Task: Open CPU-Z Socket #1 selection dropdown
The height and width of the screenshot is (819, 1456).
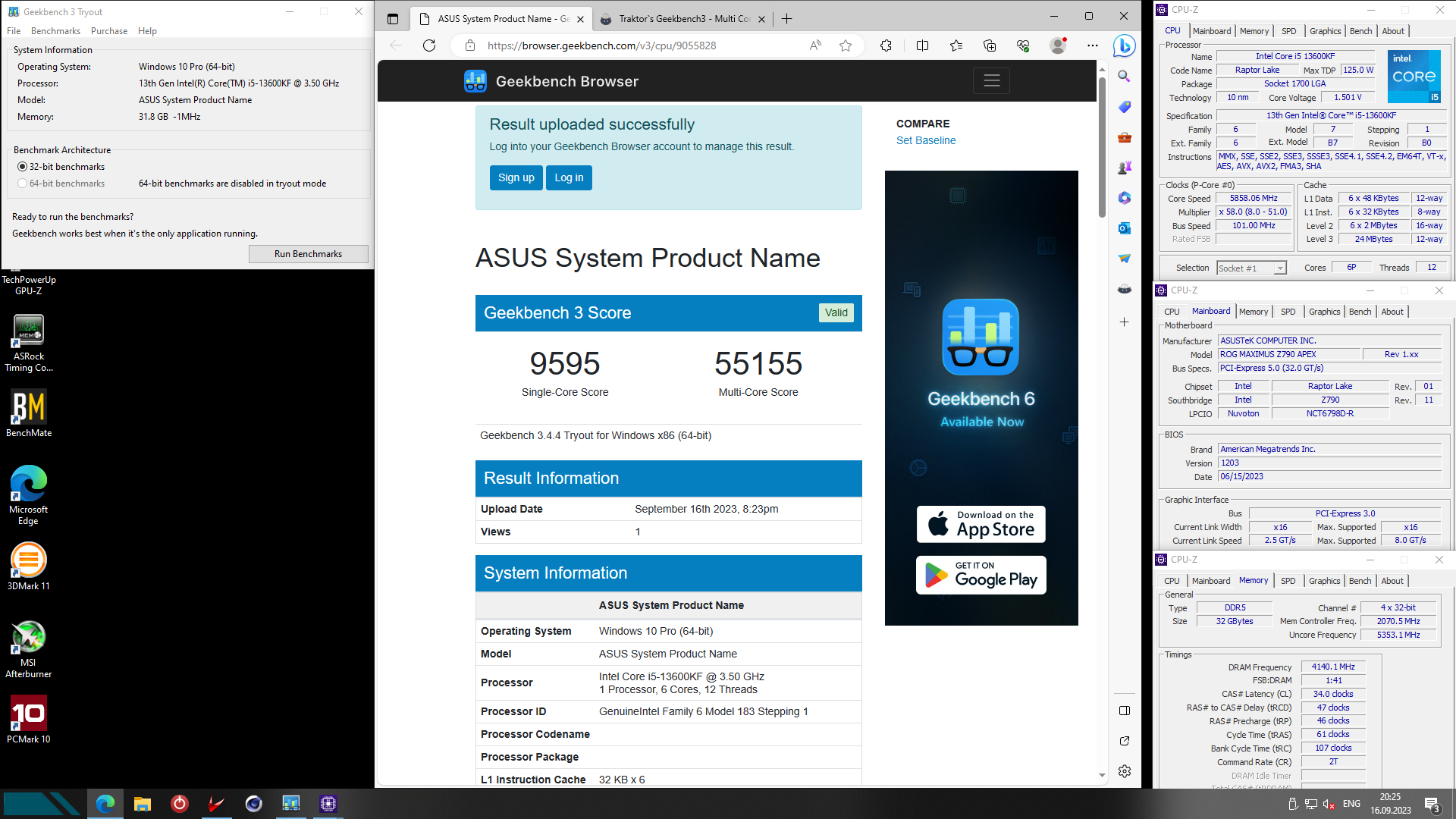Action: tap(1252, 268)
